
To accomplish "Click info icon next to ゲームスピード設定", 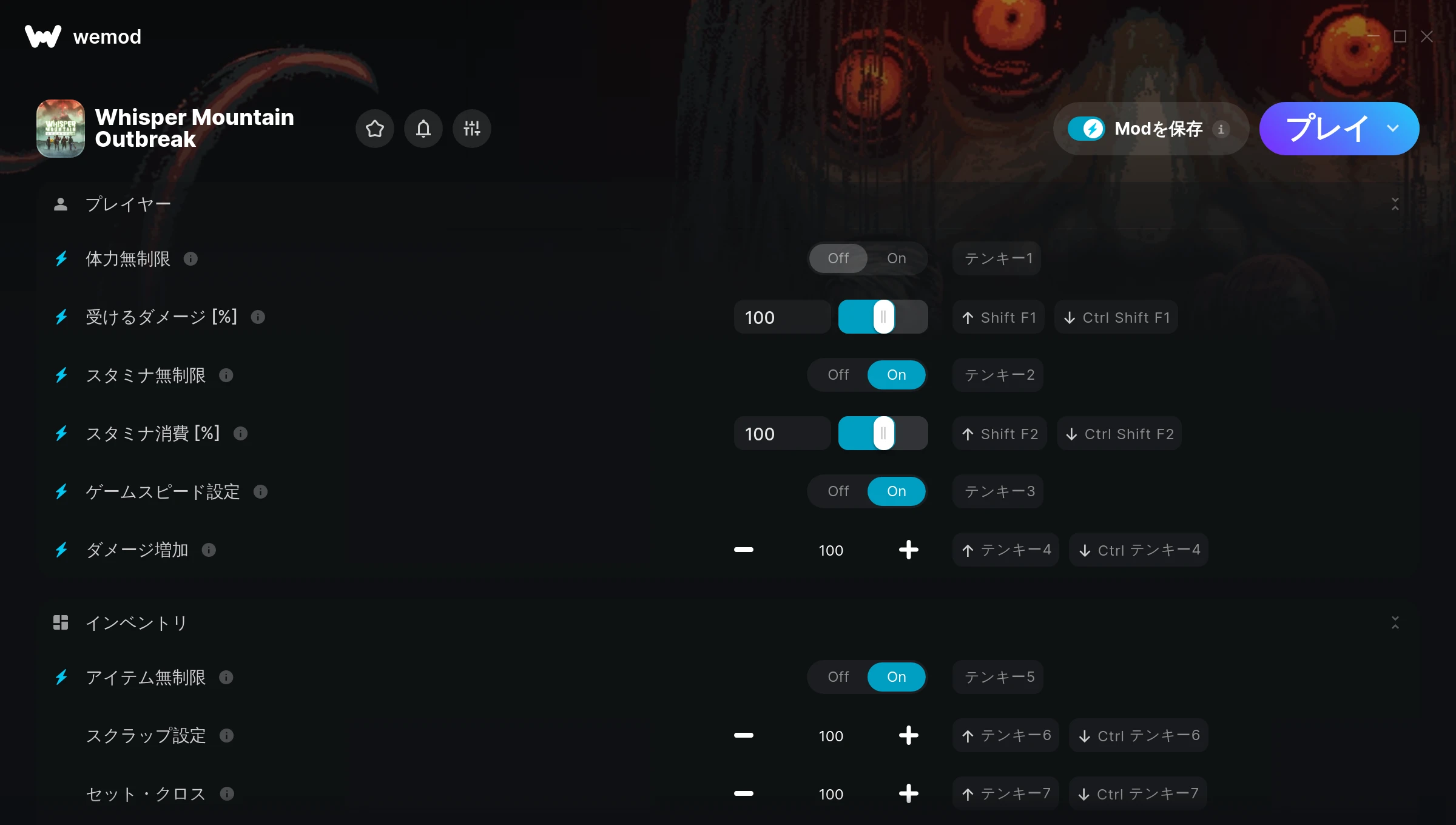I will (260, 492).
